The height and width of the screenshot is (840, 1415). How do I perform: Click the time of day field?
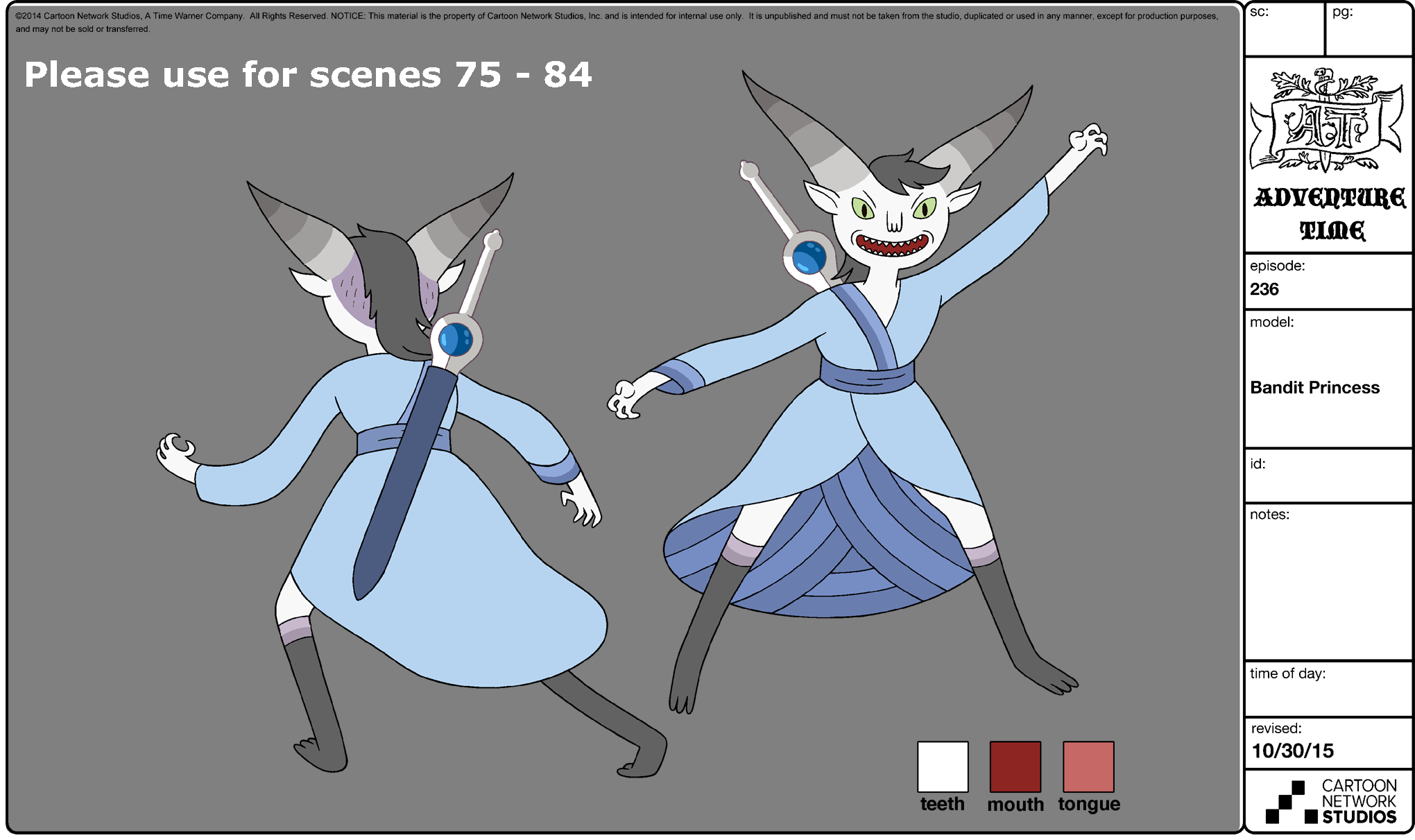pos(1328,694)
